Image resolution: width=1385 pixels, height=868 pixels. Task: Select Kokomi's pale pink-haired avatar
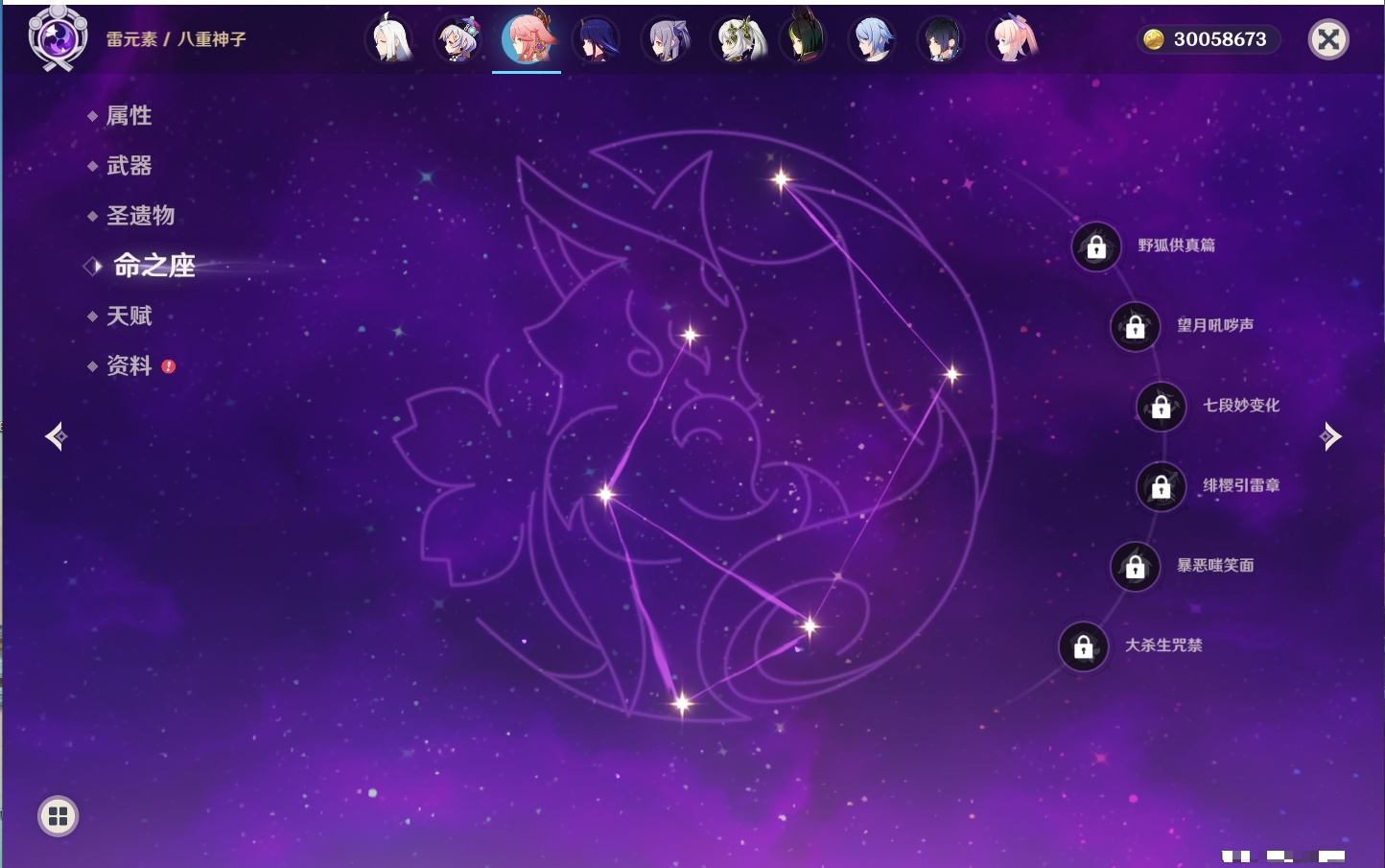1012,39
